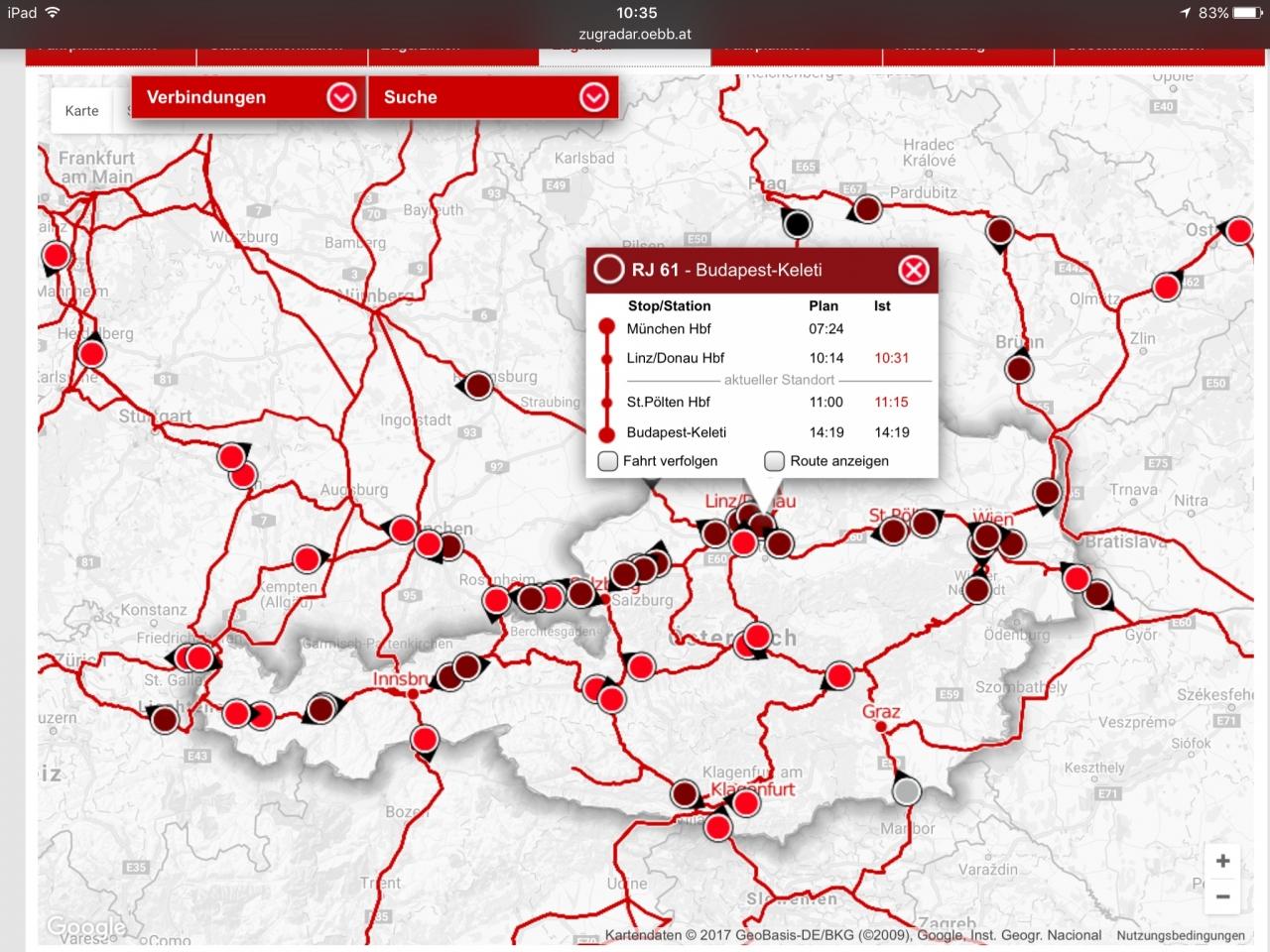Select the red train marker near Heidelberg

pos(92,353)
